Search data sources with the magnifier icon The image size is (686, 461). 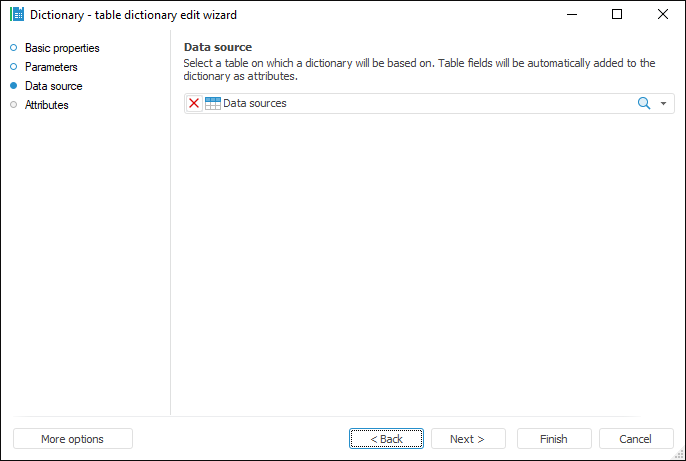[x=644, y=103]
